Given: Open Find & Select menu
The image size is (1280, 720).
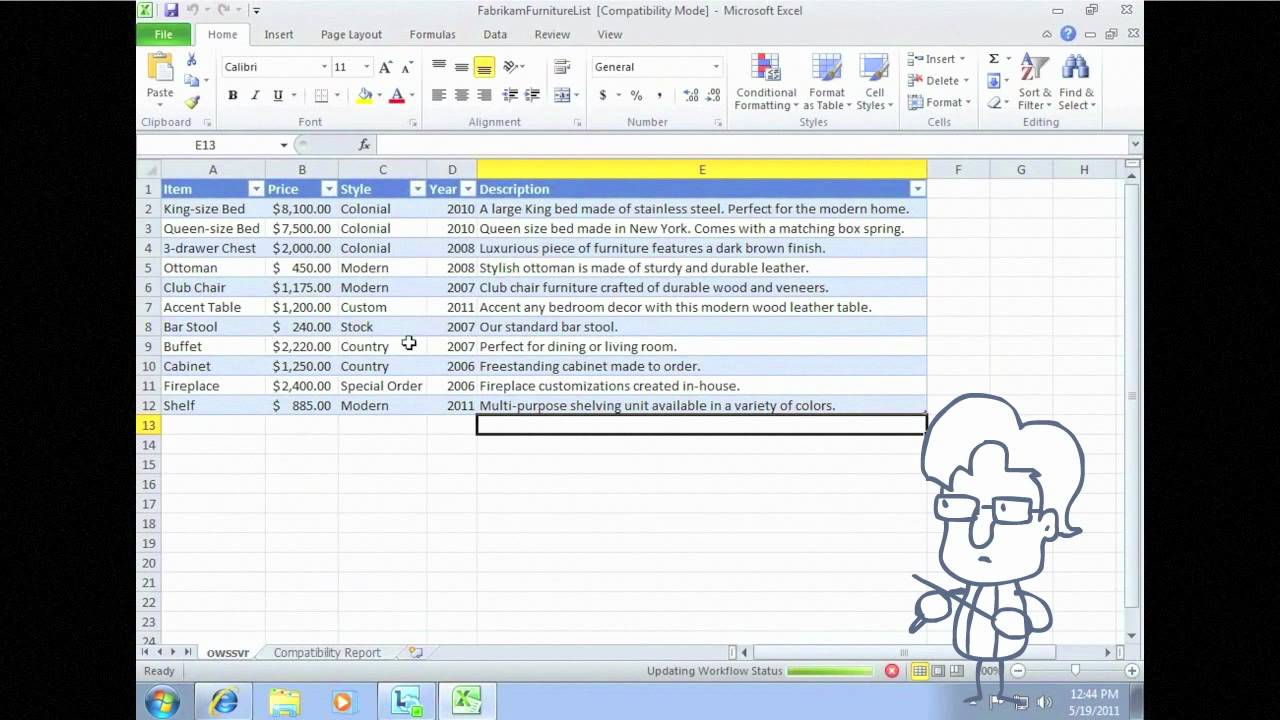Looking at the screenshot, I should 1077,82.
